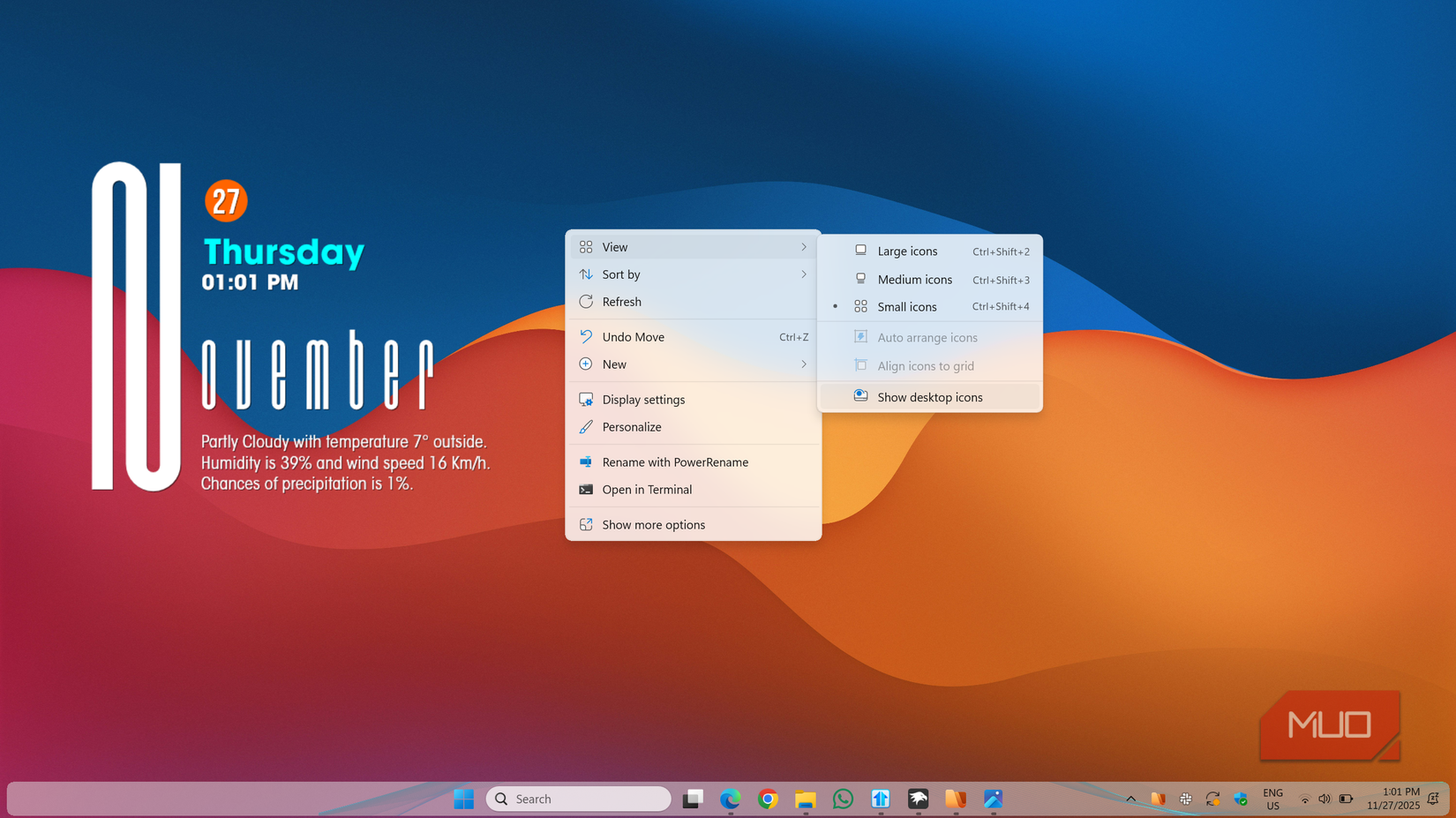Click the Open in Terminal icon
Screen dimensions: 1456x818
click(587, 490)
